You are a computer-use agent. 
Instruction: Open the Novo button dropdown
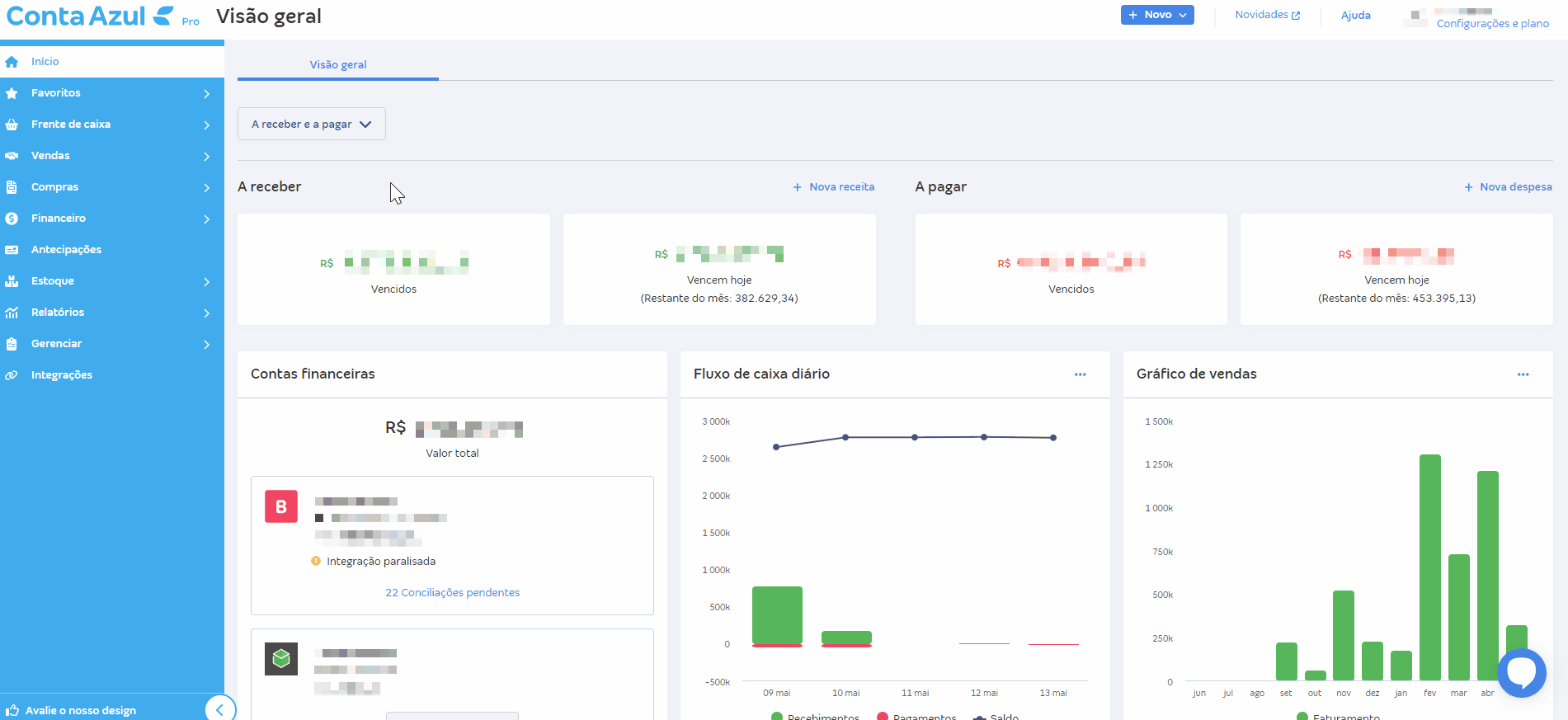(1157, 15)
